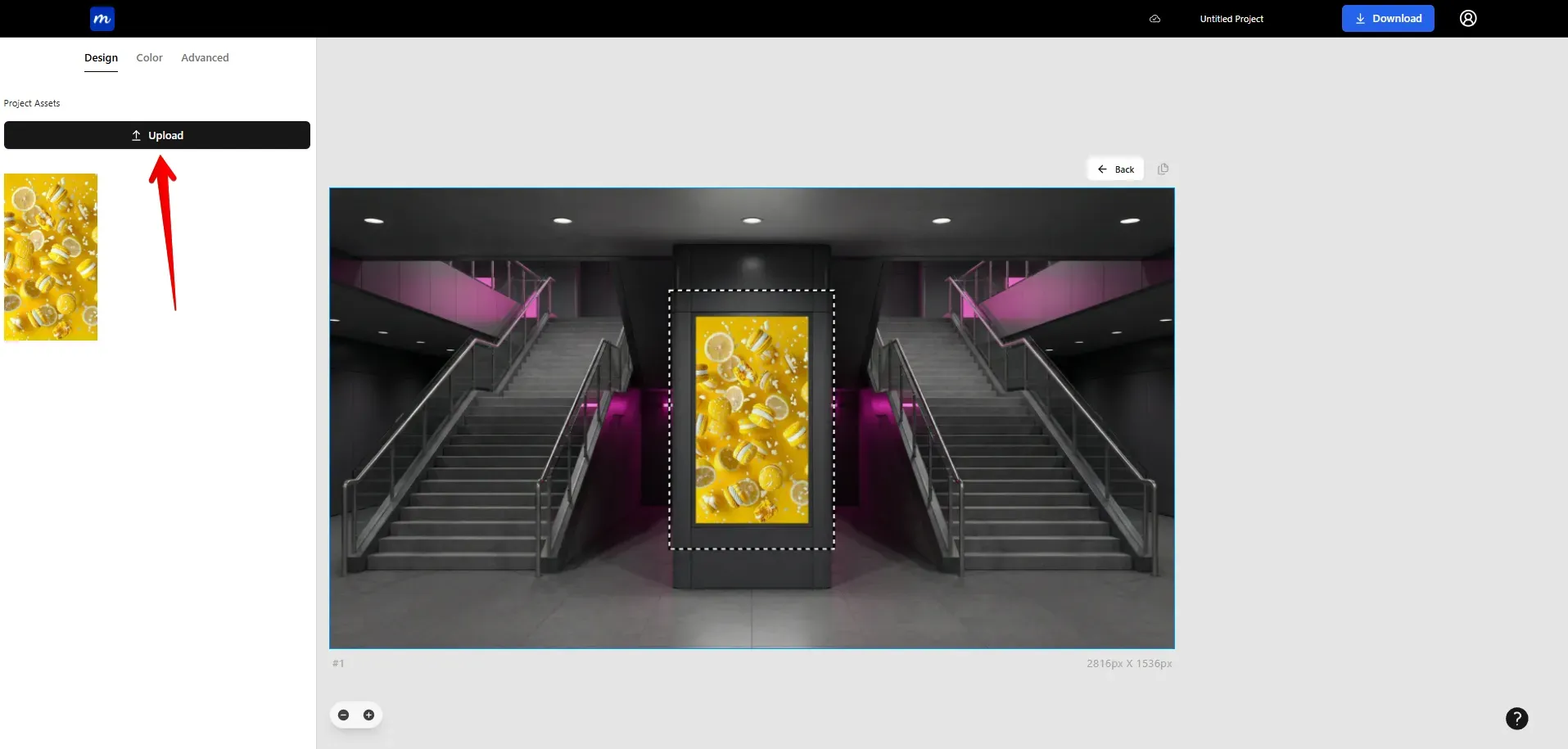This screenshot has width=1568, height=749.
Task: Zoom in using the plus icon
Action: (369, 715)
